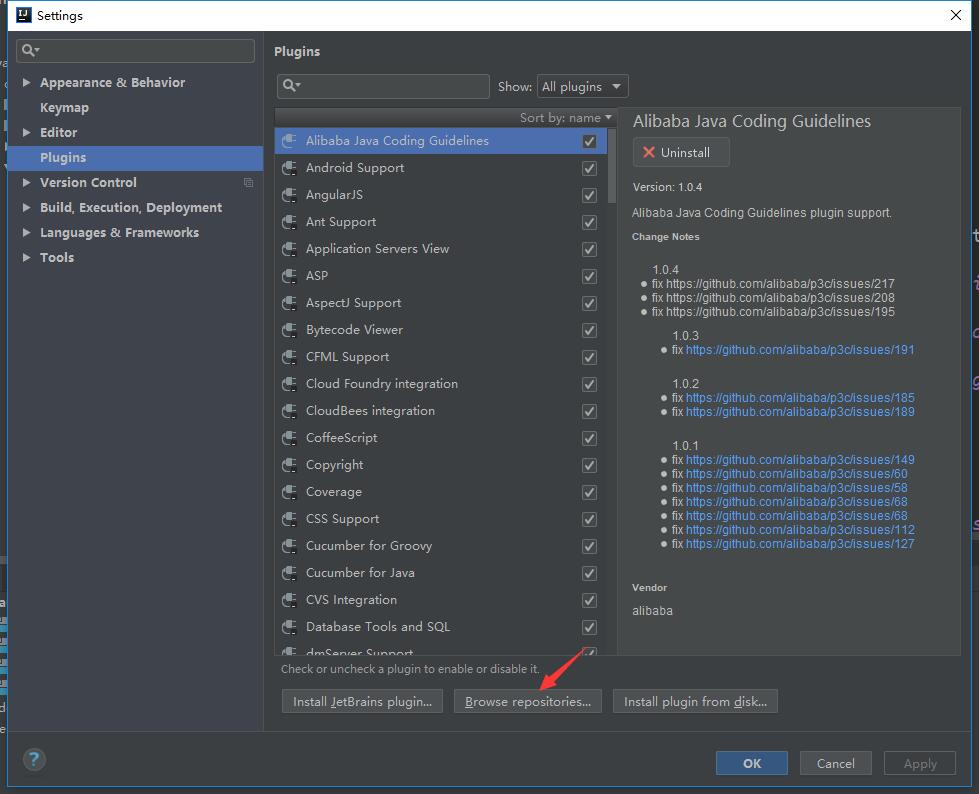
Task: Select Plugins in the settings tree
Action: [135, 157]
